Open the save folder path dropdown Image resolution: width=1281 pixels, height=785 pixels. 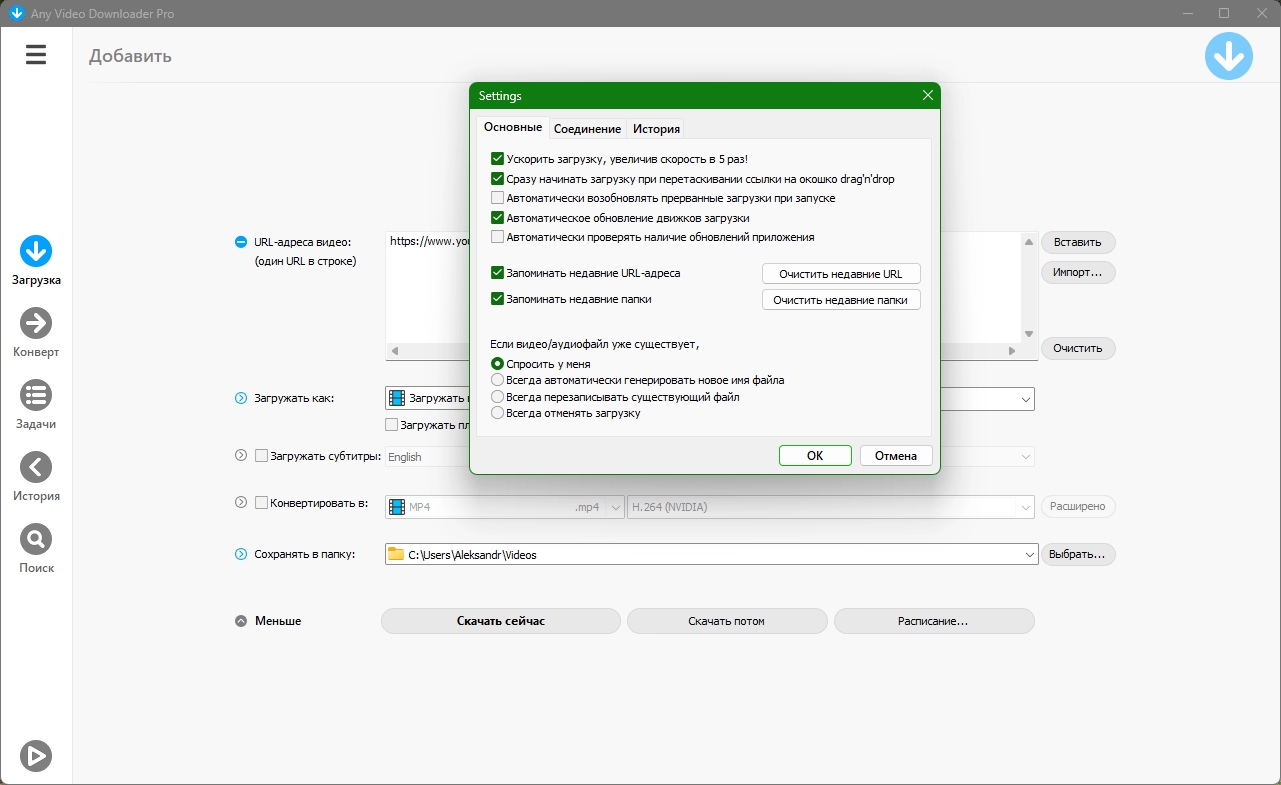tap(1030, 555)
